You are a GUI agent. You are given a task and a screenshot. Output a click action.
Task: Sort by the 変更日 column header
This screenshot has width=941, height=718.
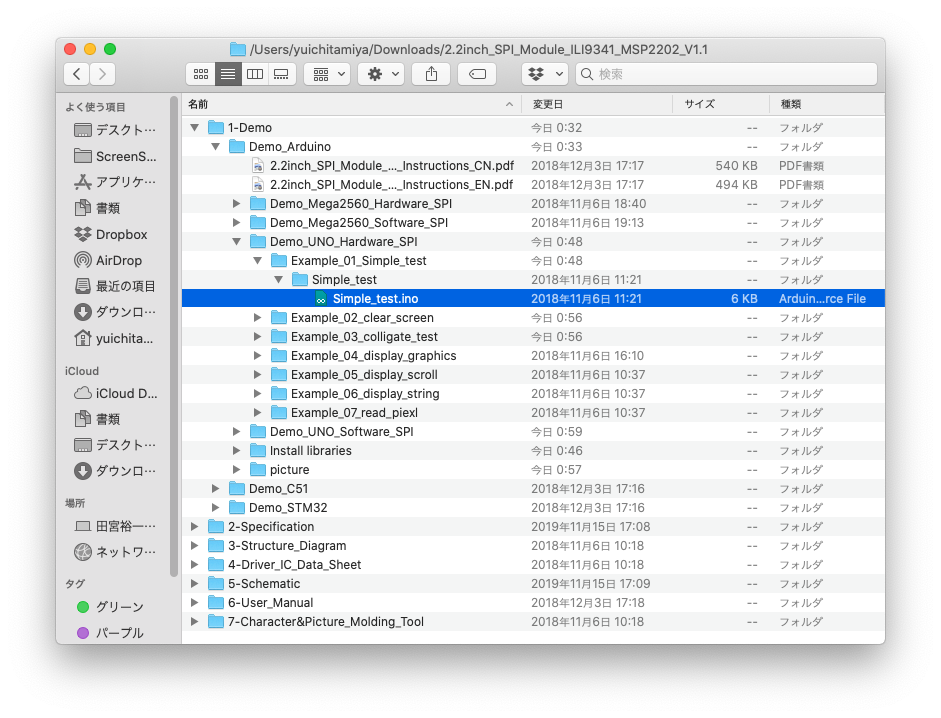[x=597, y=104]
